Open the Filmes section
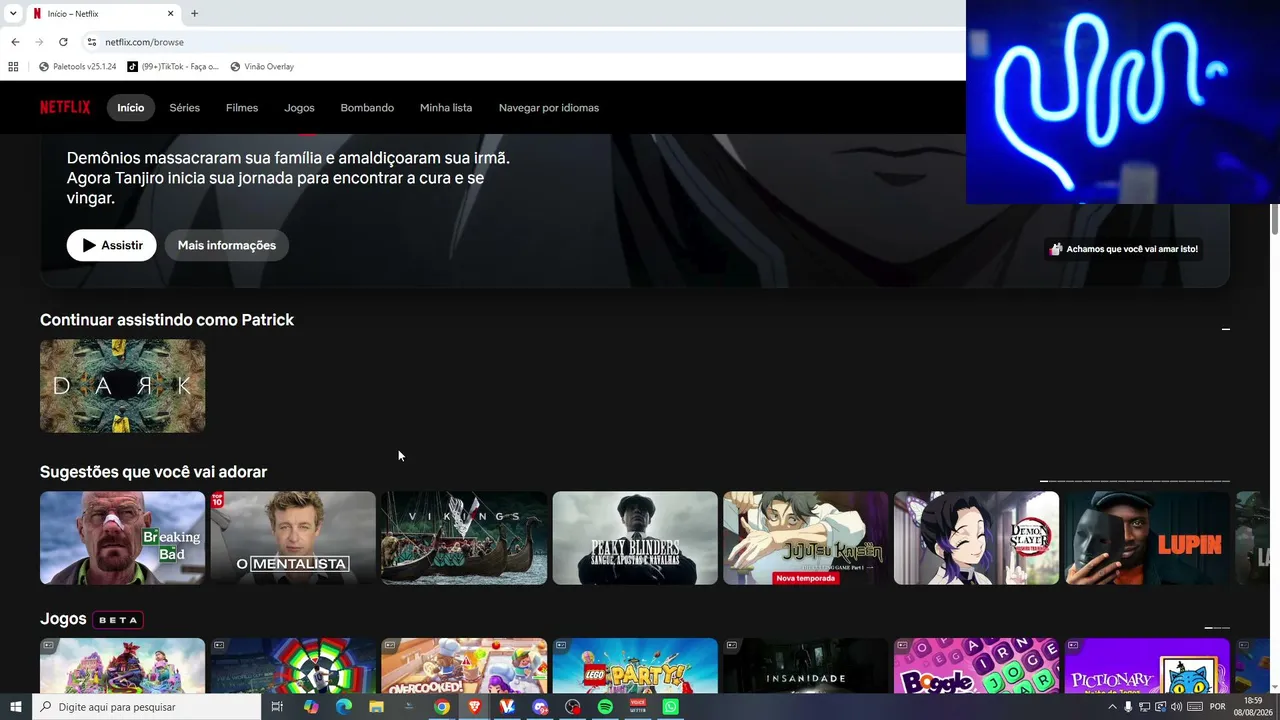 pos(242,108)
